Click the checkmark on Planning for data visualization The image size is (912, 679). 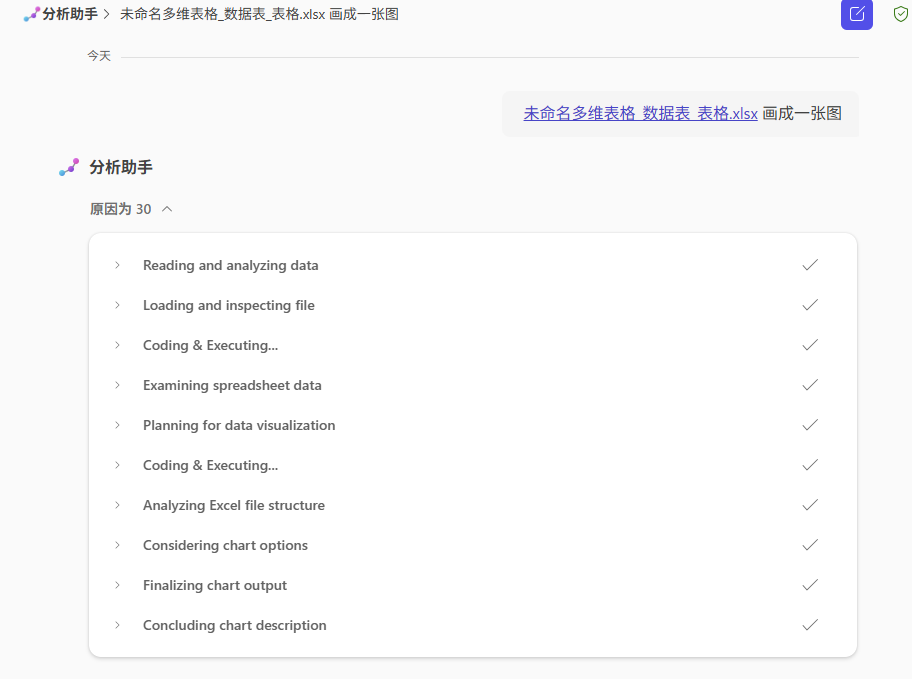pyautogui.click(x=810, y=425)
